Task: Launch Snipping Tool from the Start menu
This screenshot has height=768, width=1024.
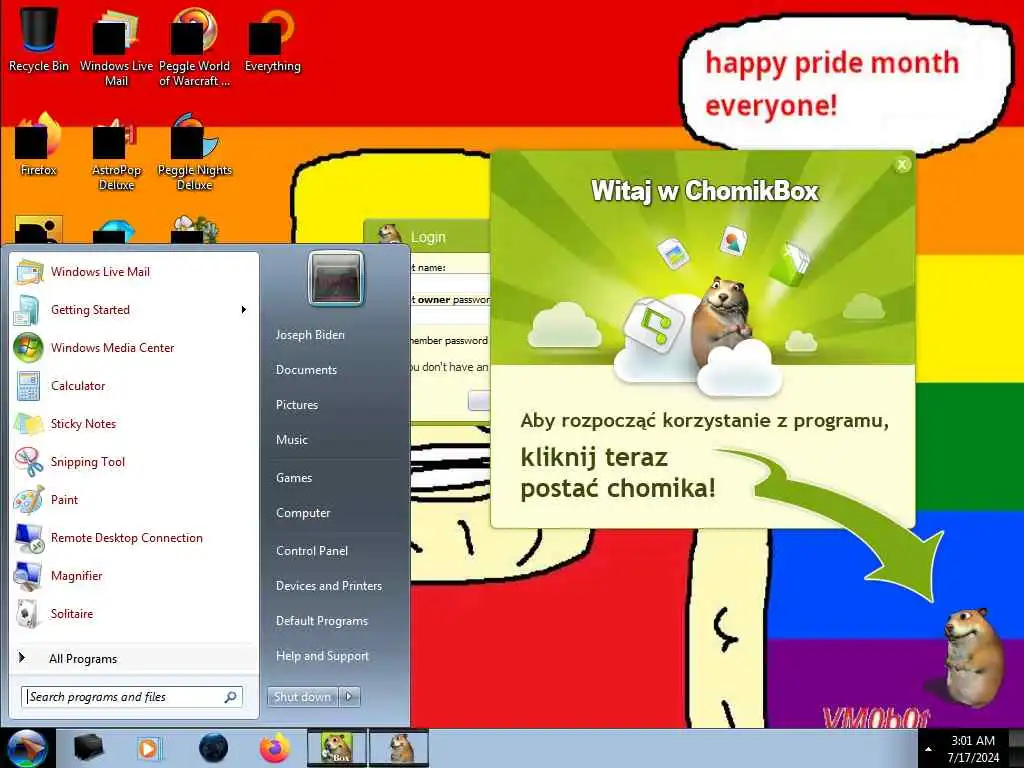Action: click(x=134, y=461)
